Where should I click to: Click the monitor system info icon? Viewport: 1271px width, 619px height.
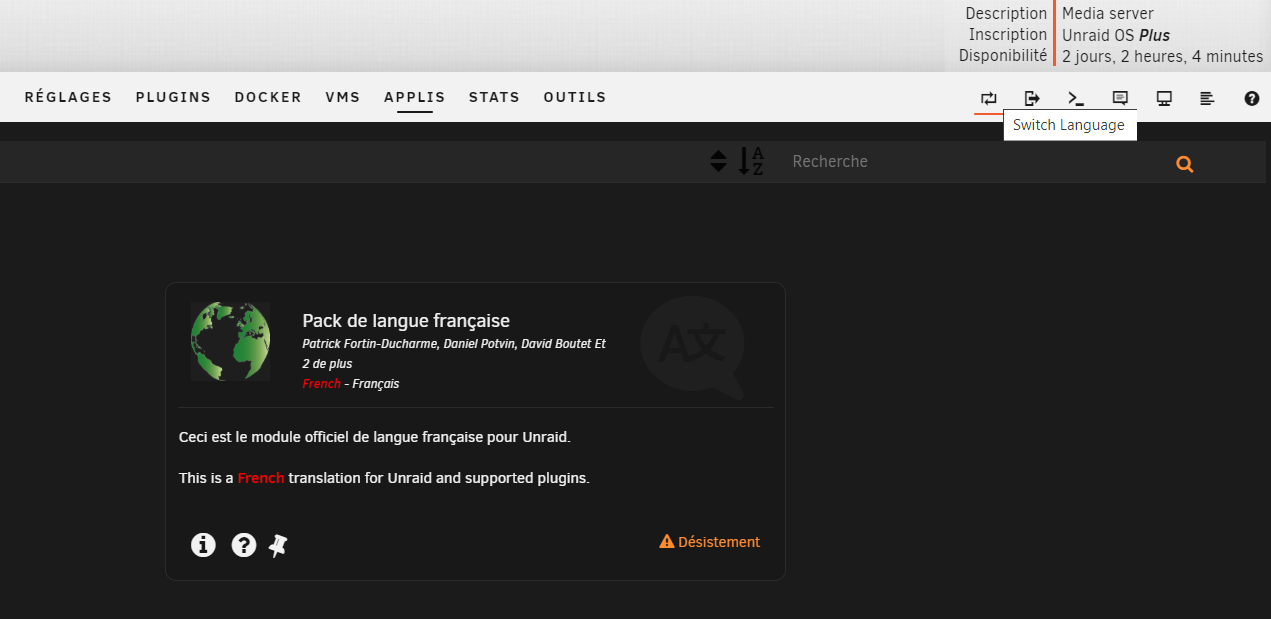point(1164,98)
